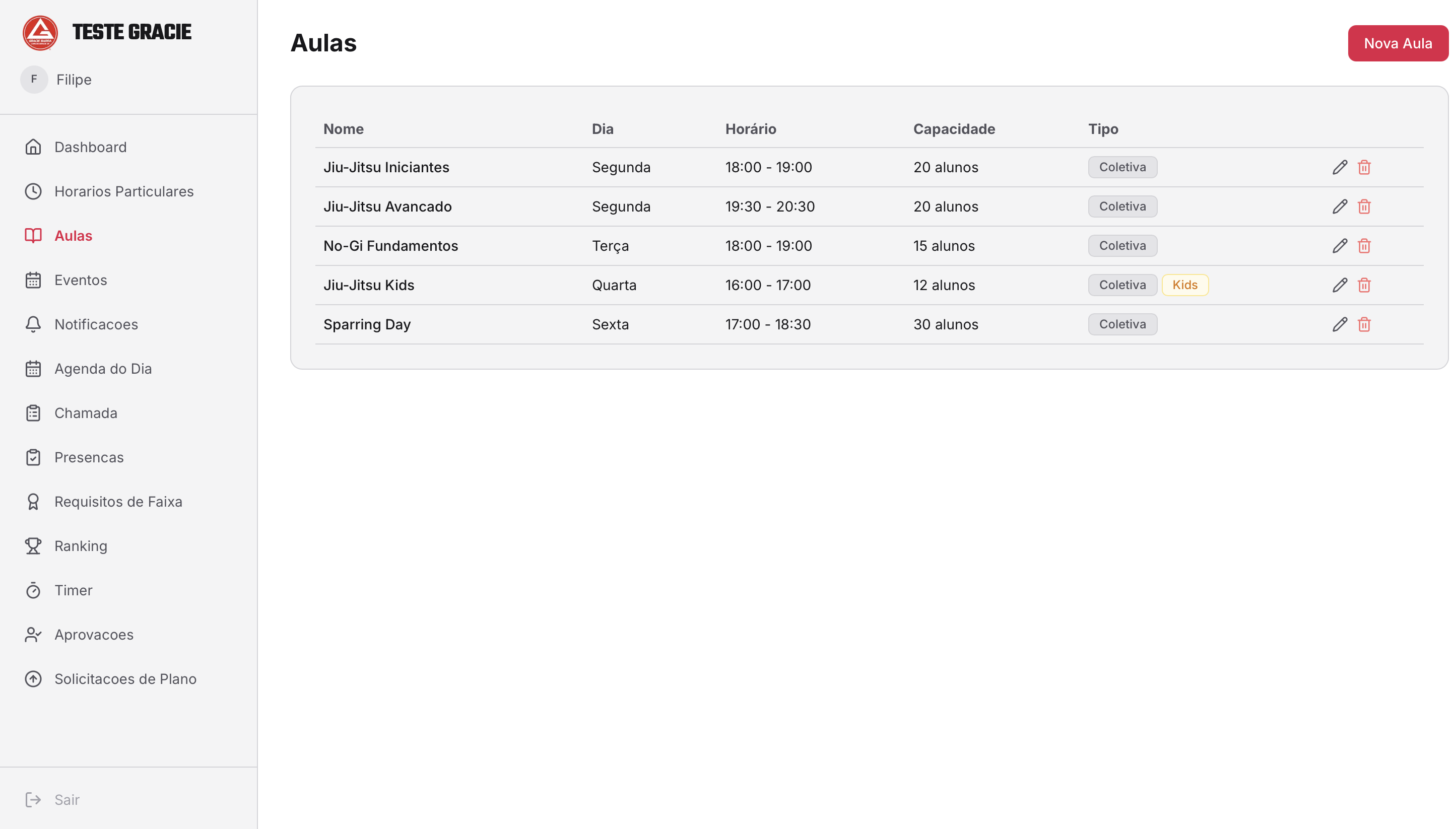Click the Horário column header
This screenshot has width=1456, height=829.
pos(751,129)
